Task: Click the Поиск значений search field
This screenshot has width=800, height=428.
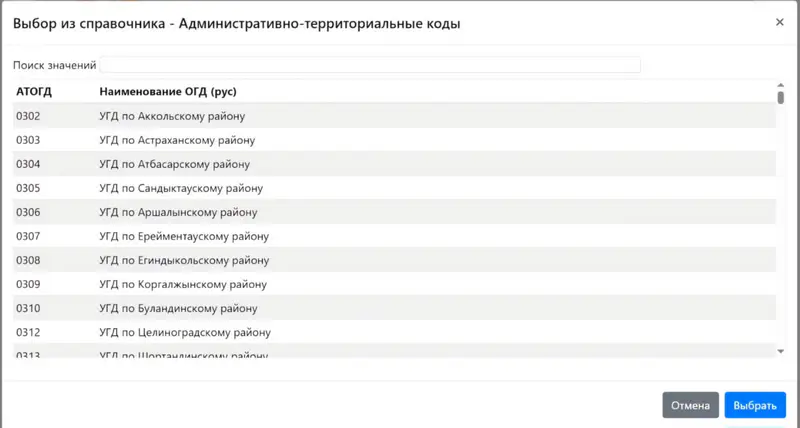Action: pos(370,65)
